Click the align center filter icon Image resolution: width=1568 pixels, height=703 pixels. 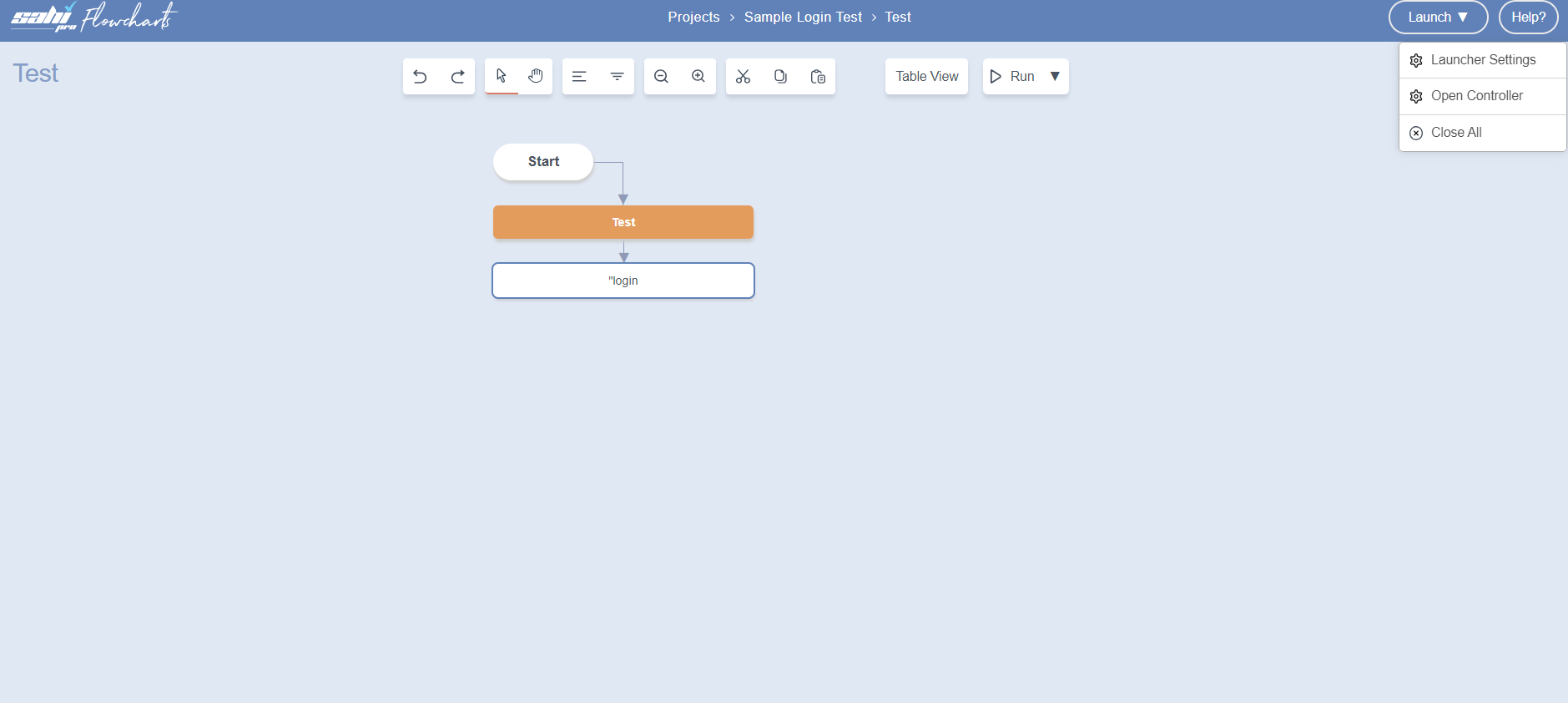(x=617, y=77)
